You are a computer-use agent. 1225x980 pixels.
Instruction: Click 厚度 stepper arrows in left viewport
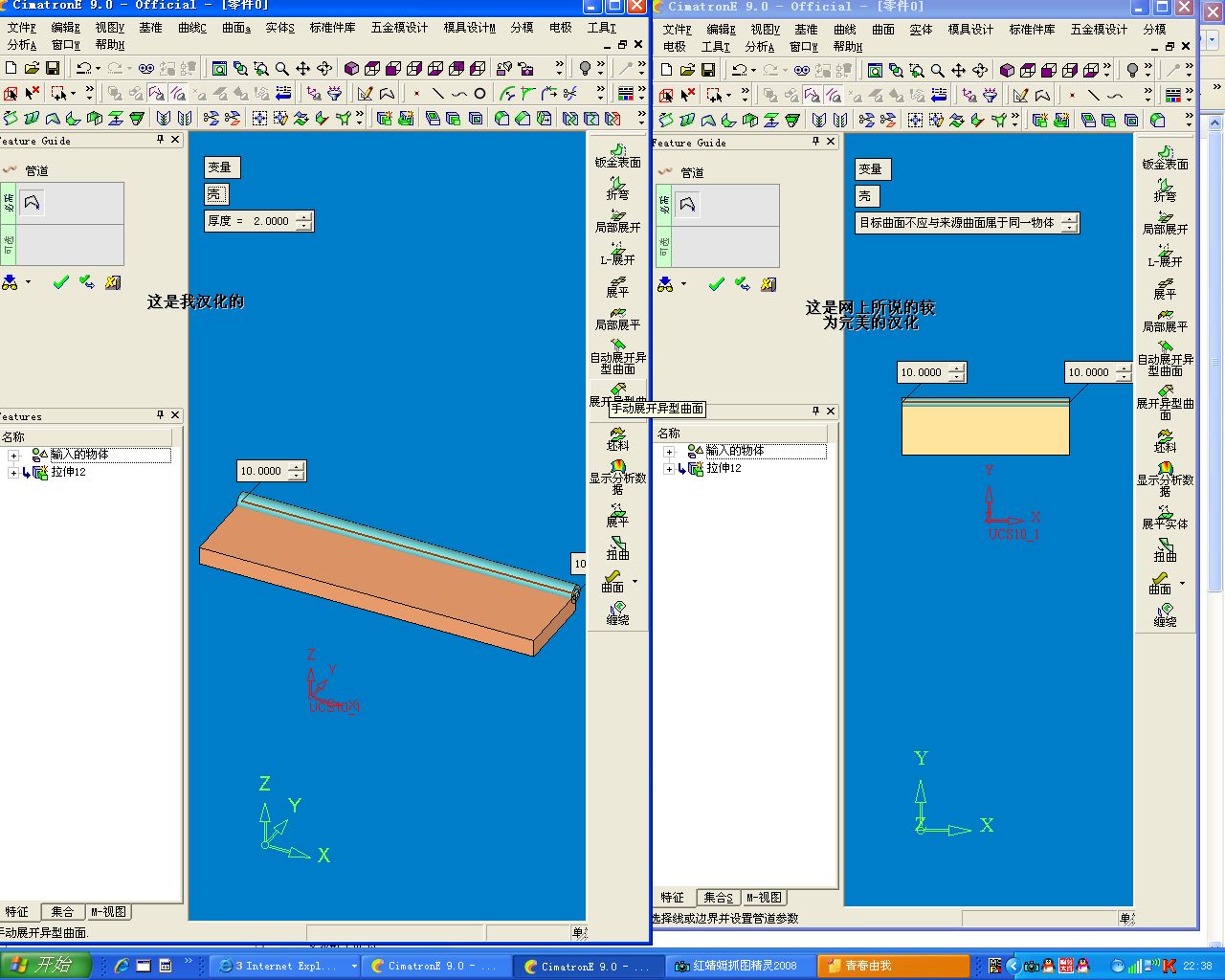(x=304, y=221)
